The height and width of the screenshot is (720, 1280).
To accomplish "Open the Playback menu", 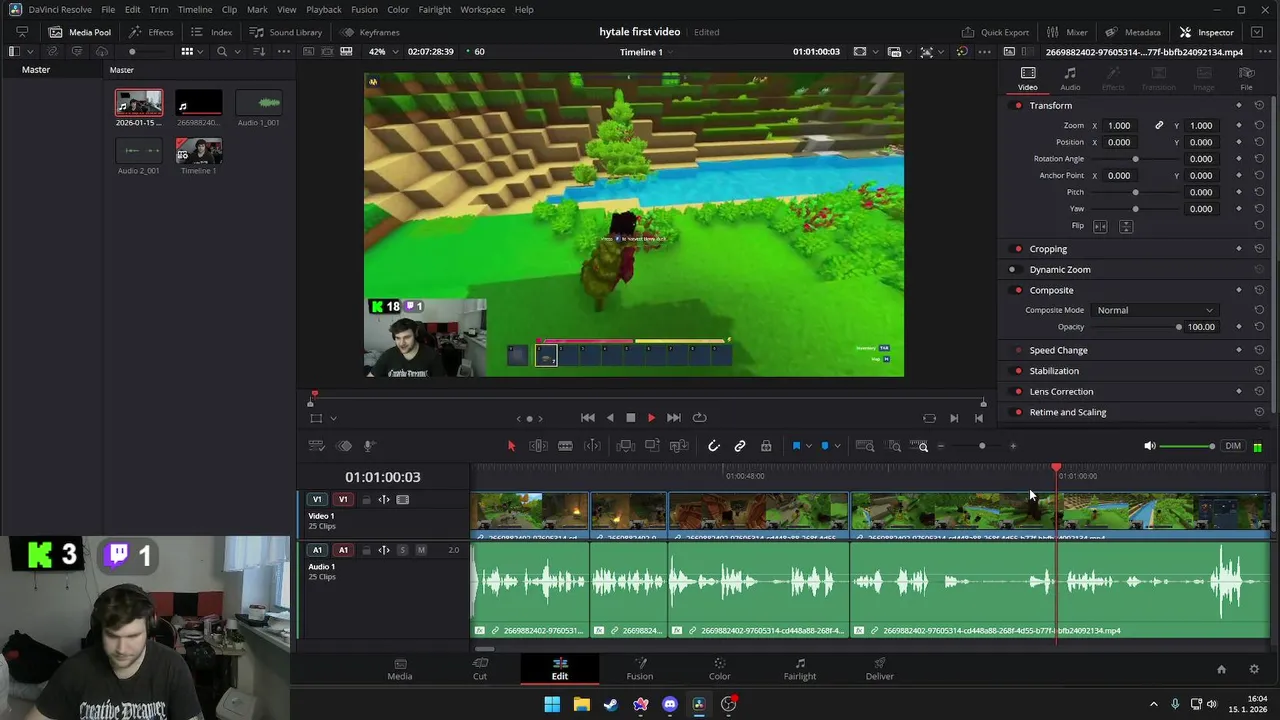I will point(324,9).
